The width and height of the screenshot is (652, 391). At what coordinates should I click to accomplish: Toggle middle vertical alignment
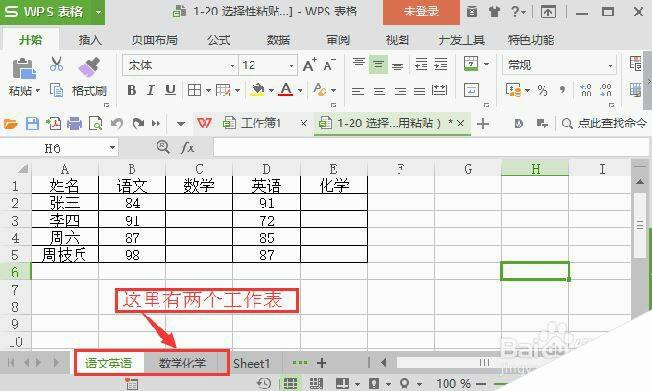click(x=378, y=64)
